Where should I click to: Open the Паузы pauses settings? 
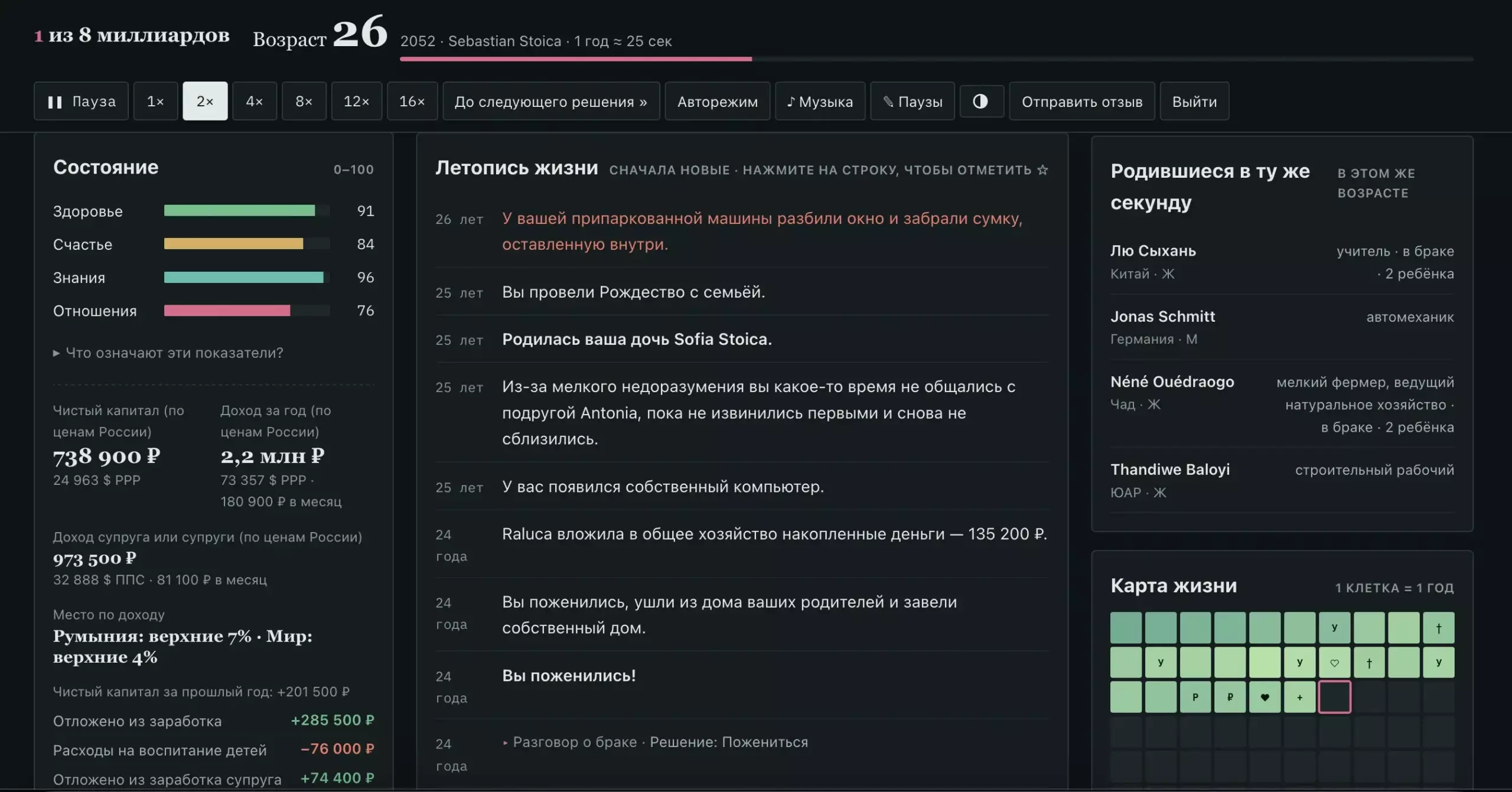click(x=913, y=102)
